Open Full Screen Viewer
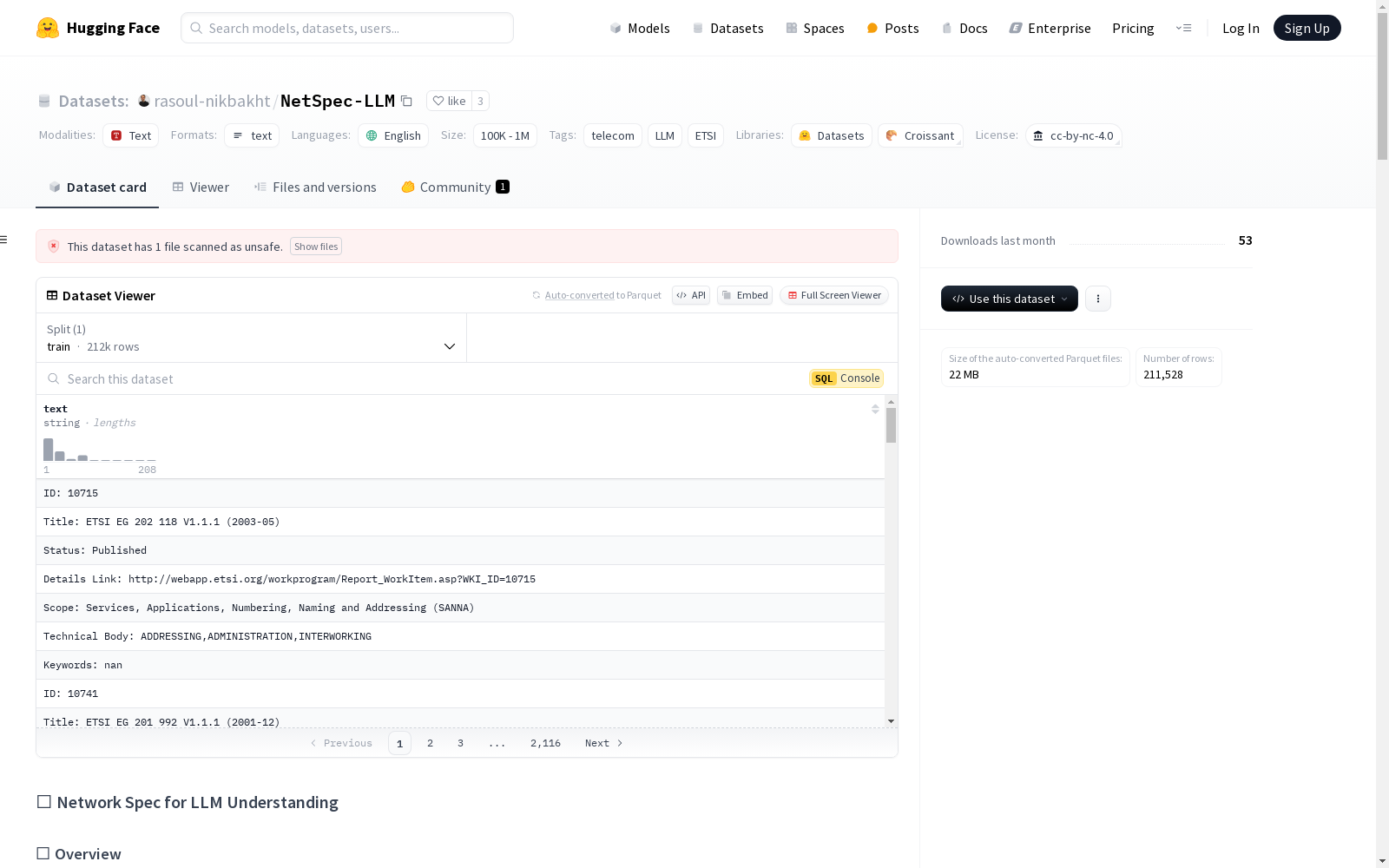The width and height of the screenshot is (1389, 868). 834,295
